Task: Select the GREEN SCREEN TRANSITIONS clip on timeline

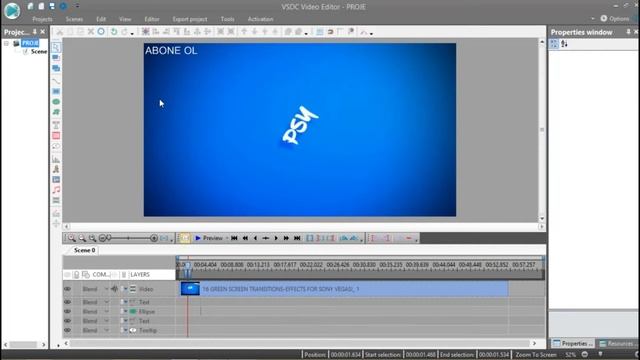Action: click(x=345, y=289)
